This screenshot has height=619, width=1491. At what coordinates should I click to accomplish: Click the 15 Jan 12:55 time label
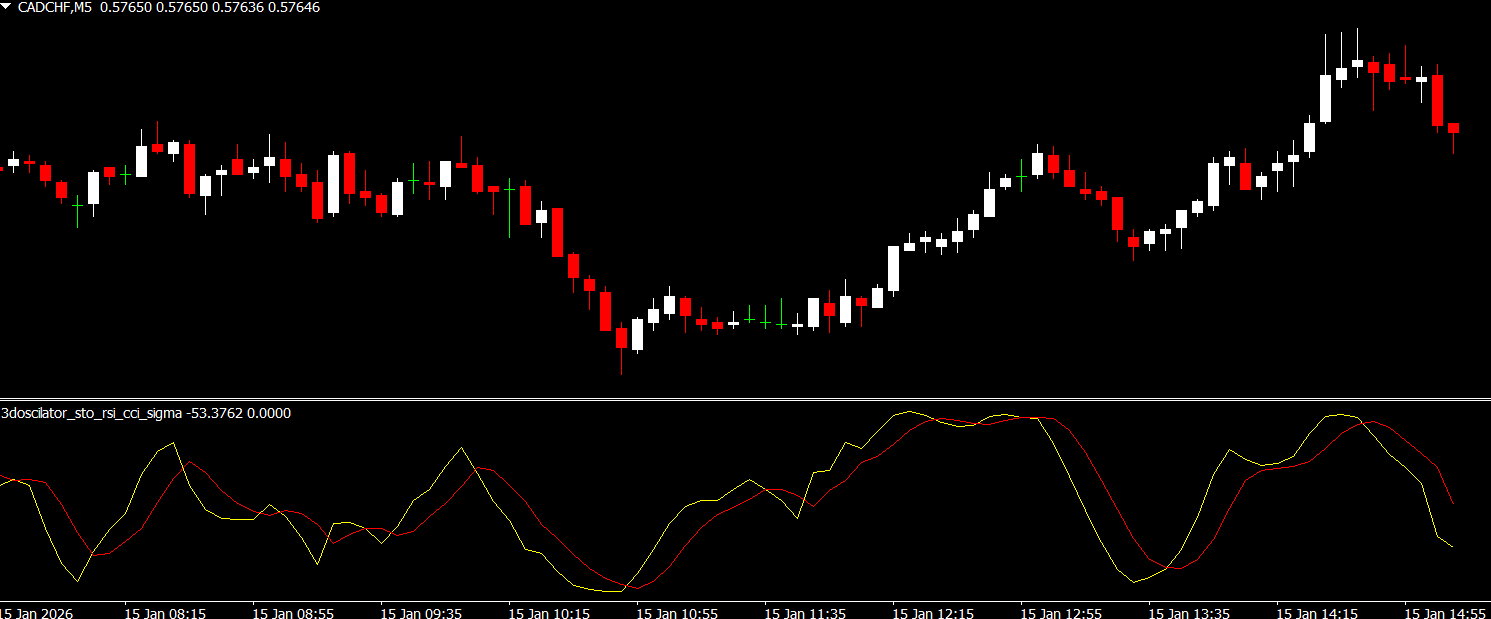pos(1061,611)
